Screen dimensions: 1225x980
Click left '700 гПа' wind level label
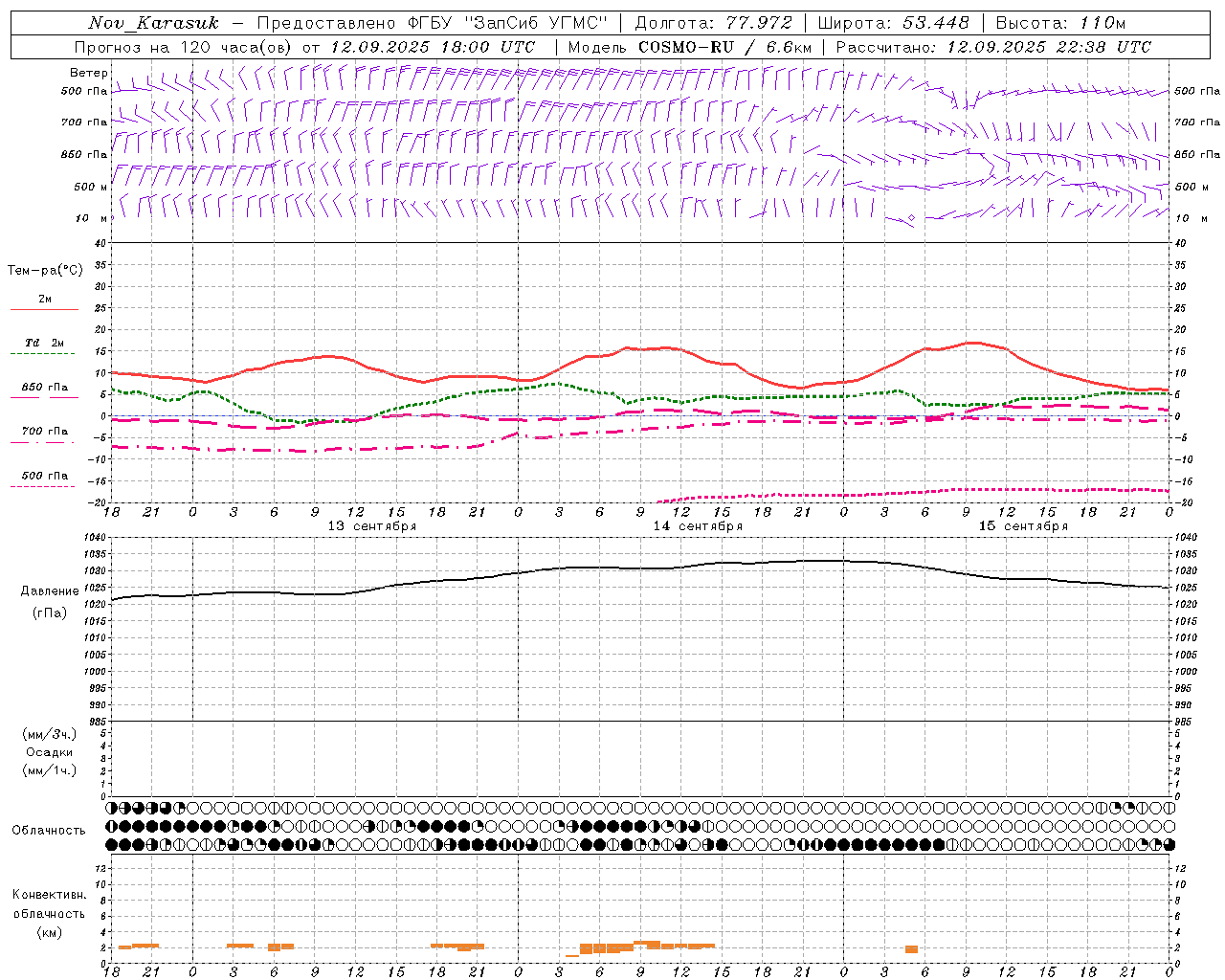84,122
